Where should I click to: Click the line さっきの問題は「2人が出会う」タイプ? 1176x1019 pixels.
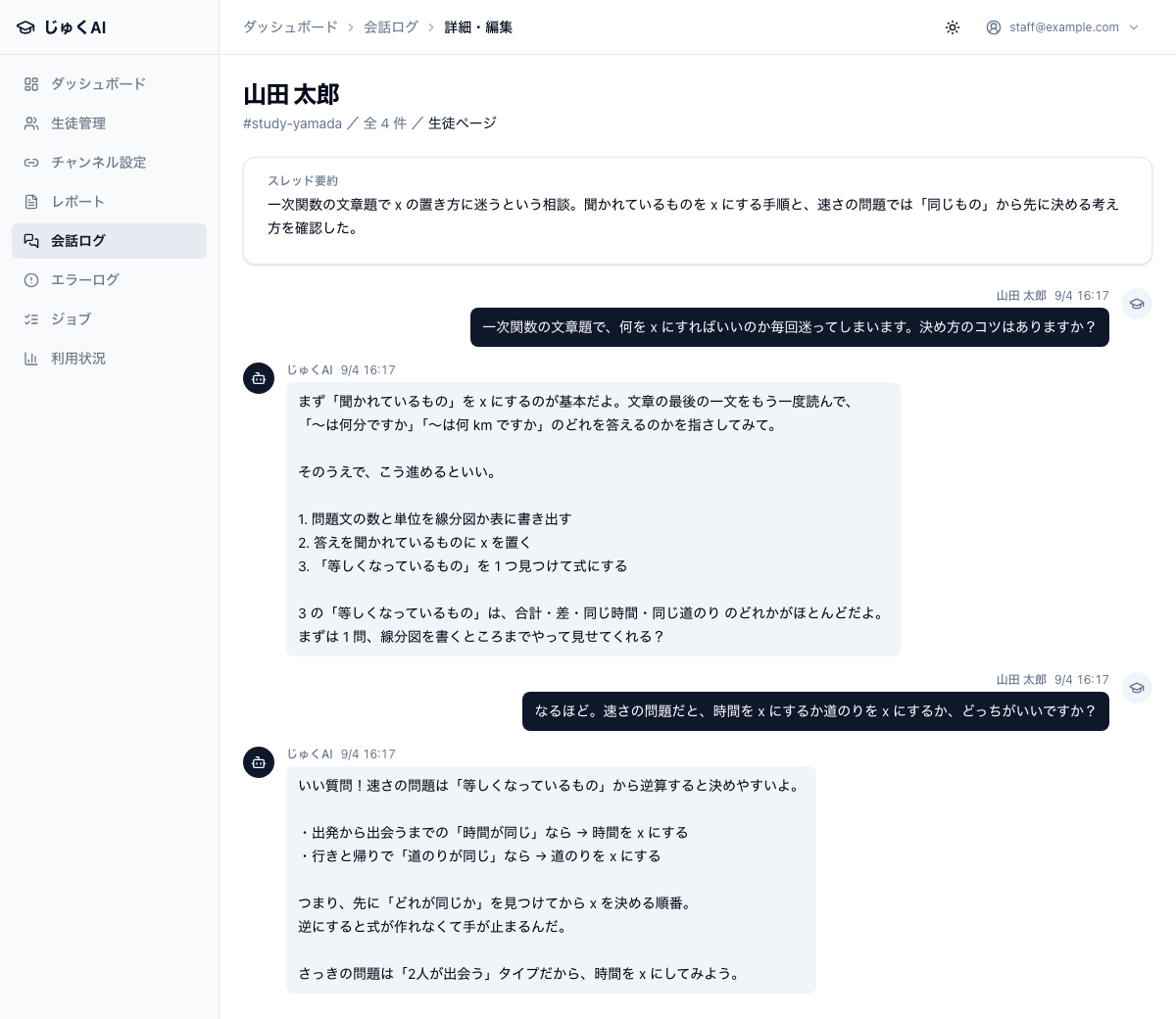520,974
